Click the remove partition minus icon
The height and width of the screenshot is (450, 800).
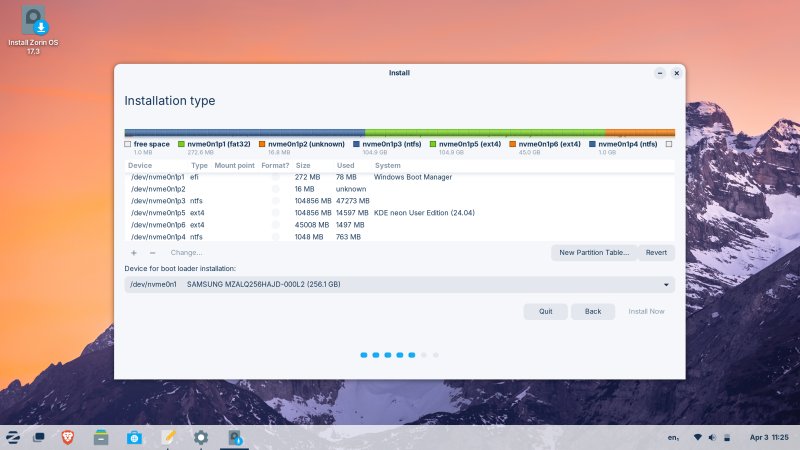click(x=152, y=253)
